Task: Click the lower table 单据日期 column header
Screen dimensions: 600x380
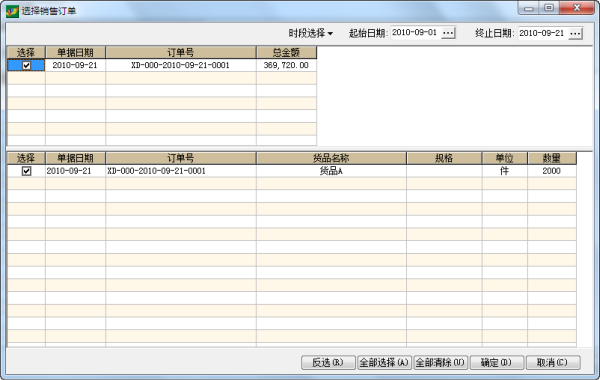Action: (x=75, y=158)
